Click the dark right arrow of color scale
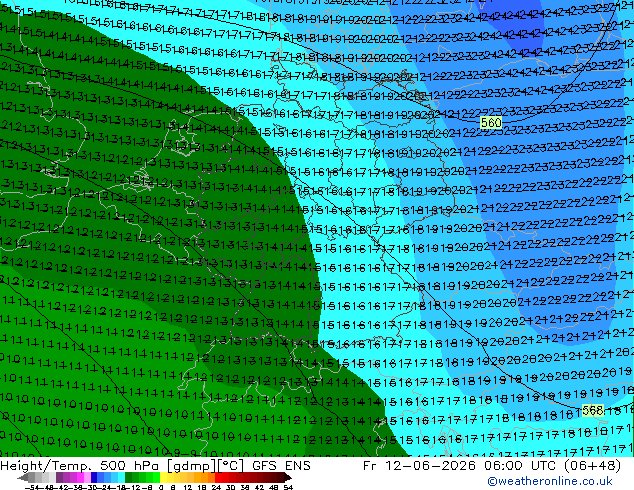 tap(288, 478)
